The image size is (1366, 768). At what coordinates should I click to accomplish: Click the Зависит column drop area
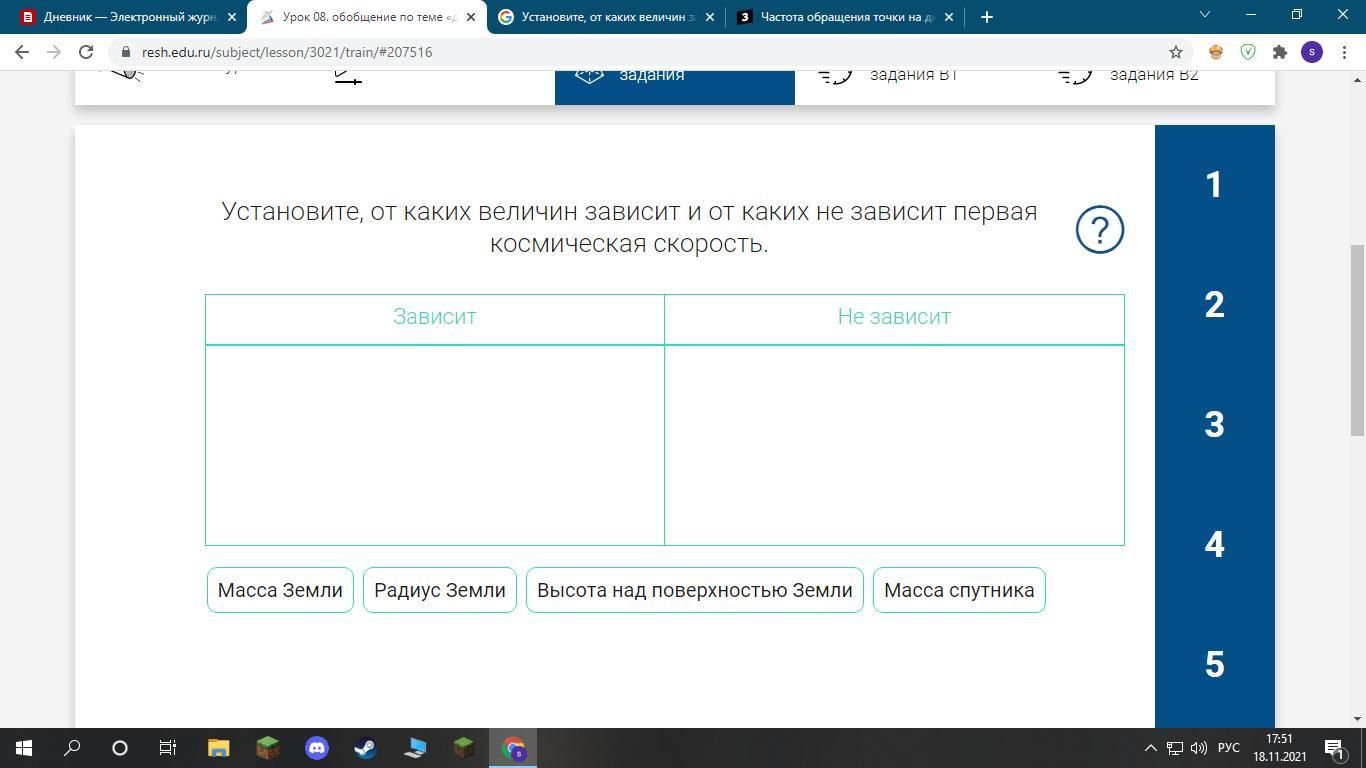tap(435, 445)
